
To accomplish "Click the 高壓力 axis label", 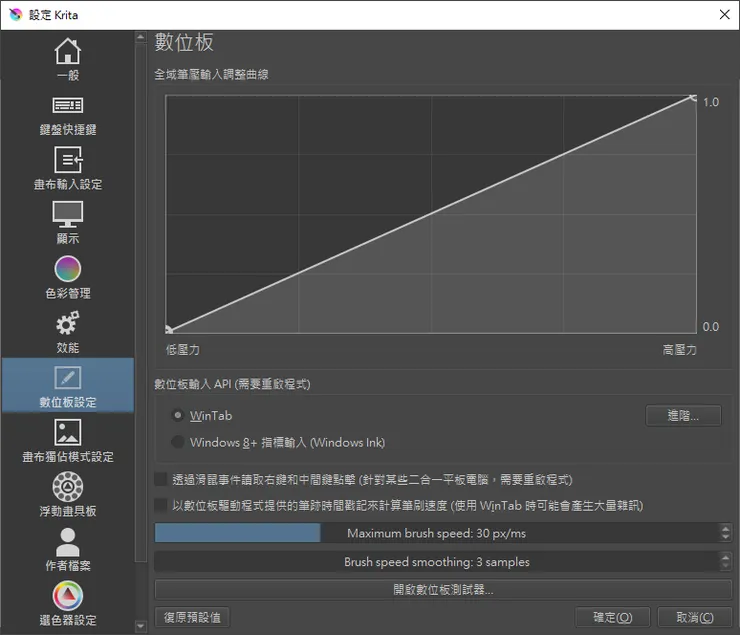I will point(679,350).
